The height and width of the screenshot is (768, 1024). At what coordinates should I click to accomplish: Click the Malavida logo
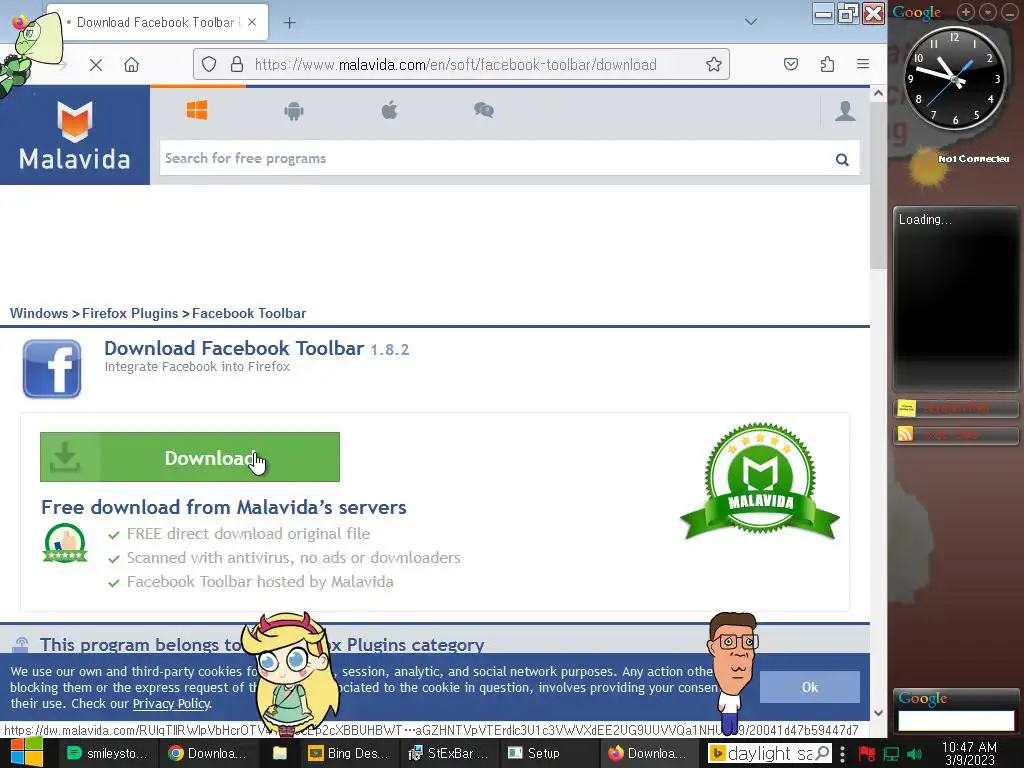point(74,135)
